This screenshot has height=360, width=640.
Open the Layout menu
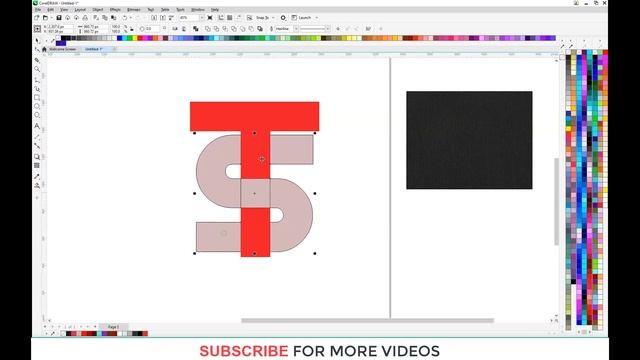[80, 9]
